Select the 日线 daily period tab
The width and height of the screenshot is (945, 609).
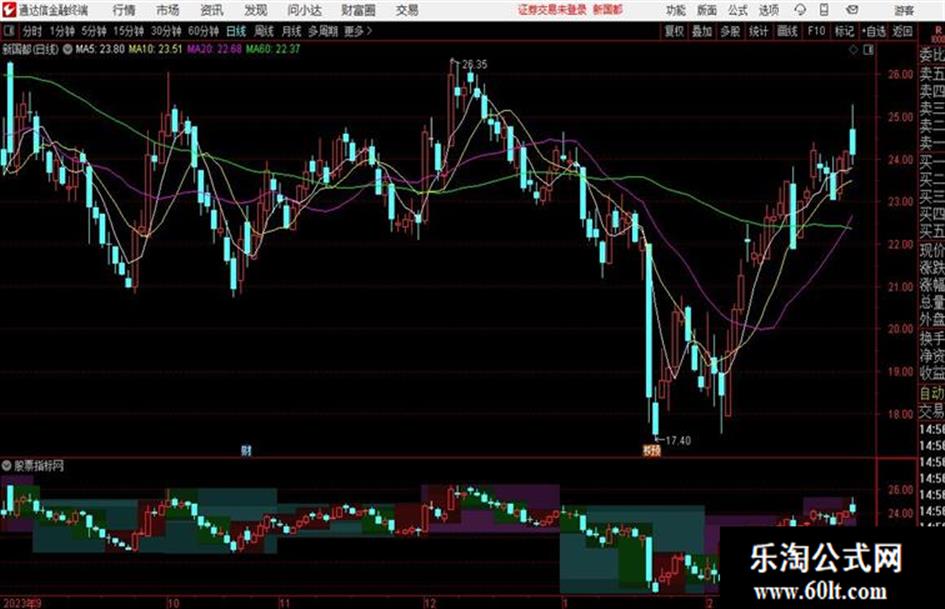coord(236,31)
